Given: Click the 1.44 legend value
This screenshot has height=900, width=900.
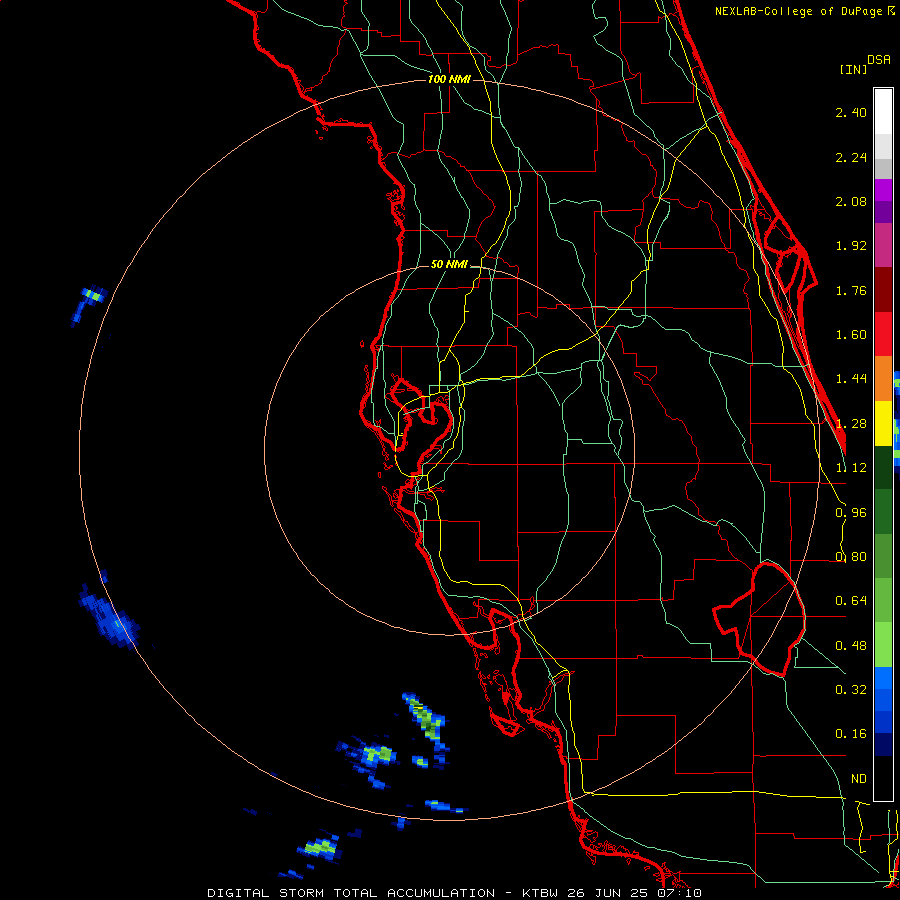Looking at the screenshot, I should [x=851, y=379].
